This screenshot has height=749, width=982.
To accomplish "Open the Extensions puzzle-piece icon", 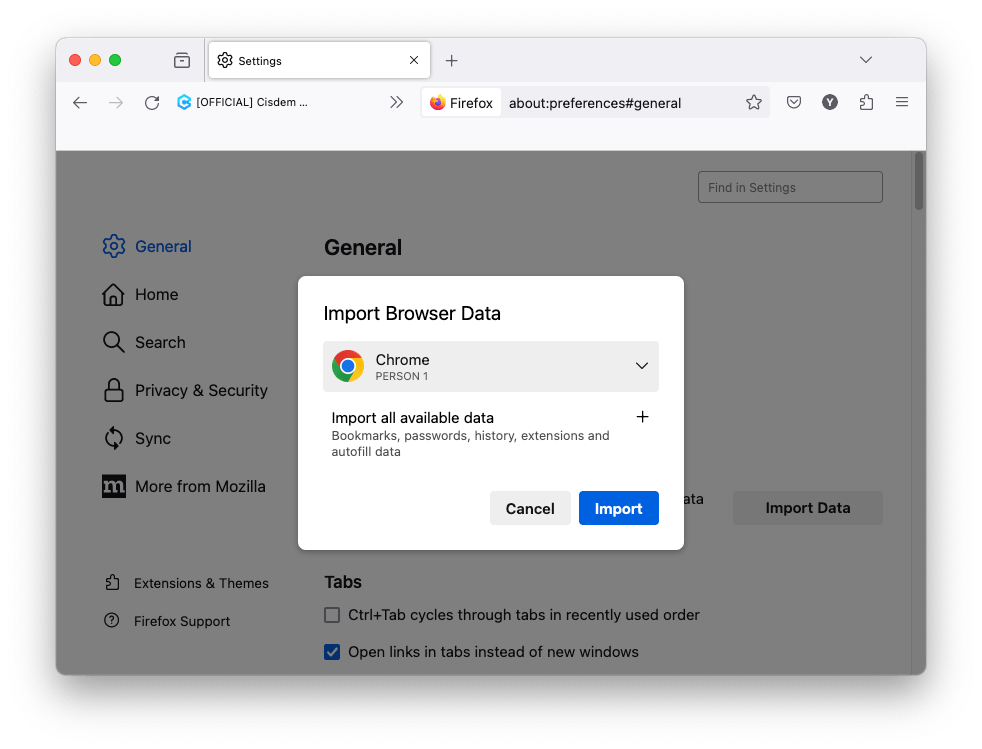I will tap(866, 103).
